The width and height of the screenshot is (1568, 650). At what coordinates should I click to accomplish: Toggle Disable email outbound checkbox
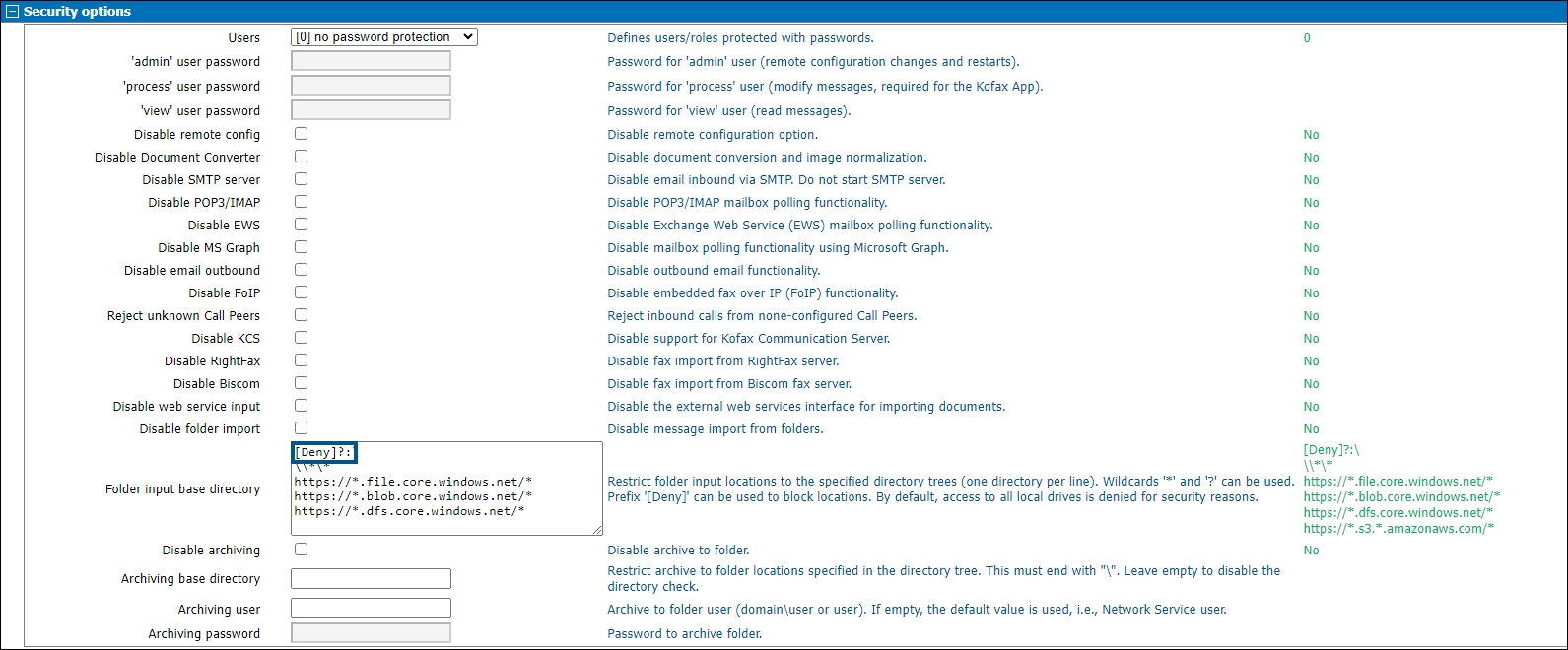(x=301, y=270)
